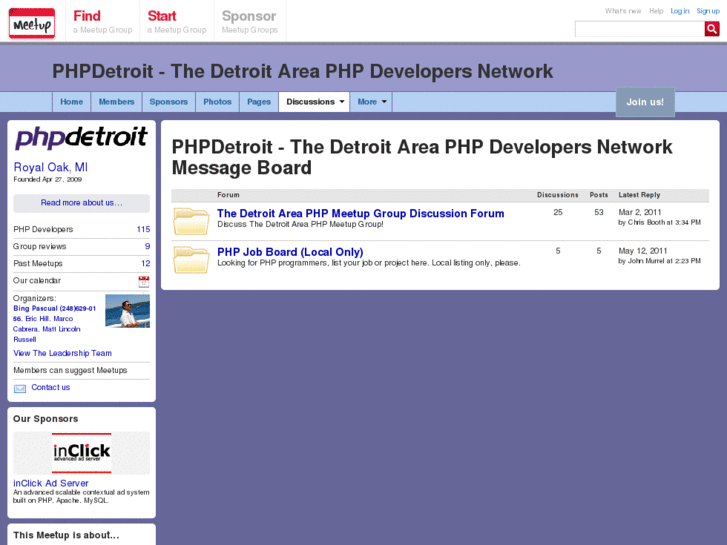Screen dimensions: 727x545
Task: Click the Sign up link
Action: pos(708,11)
